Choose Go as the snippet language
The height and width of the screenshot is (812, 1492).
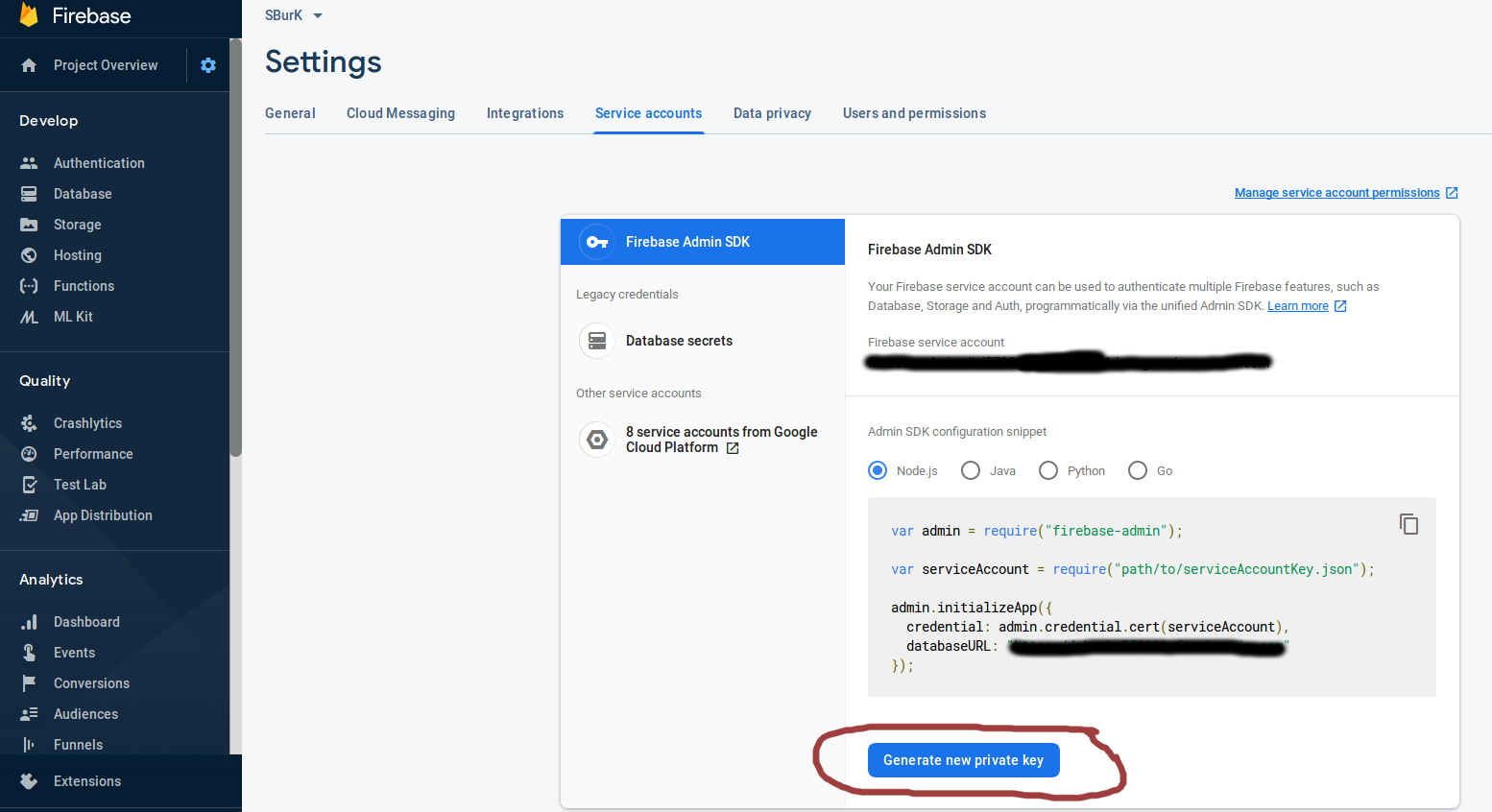click(1138, 470)
